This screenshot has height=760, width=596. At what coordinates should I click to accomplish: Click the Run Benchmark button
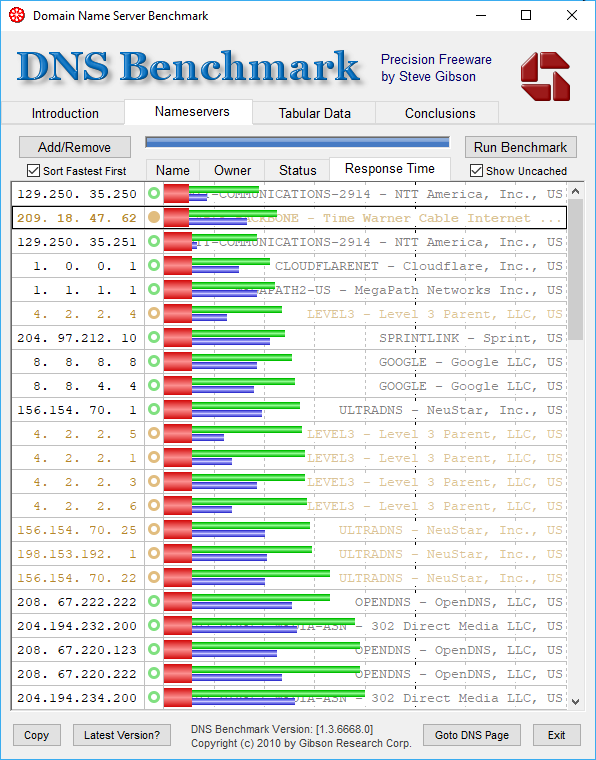[520, 147]
